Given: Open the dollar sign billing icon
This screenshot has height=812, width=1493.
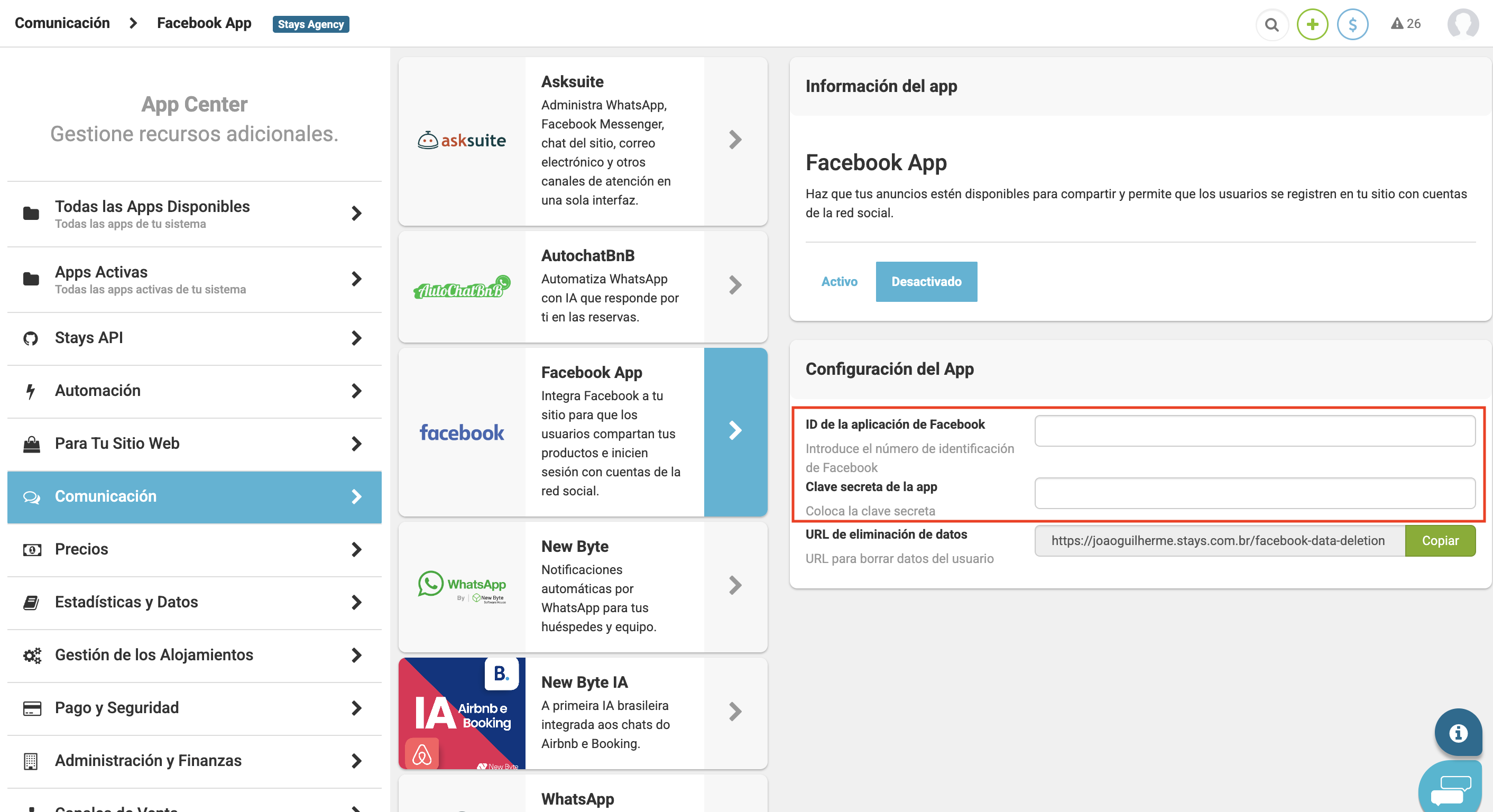Looking at the screenshot, I should 1352,24.
